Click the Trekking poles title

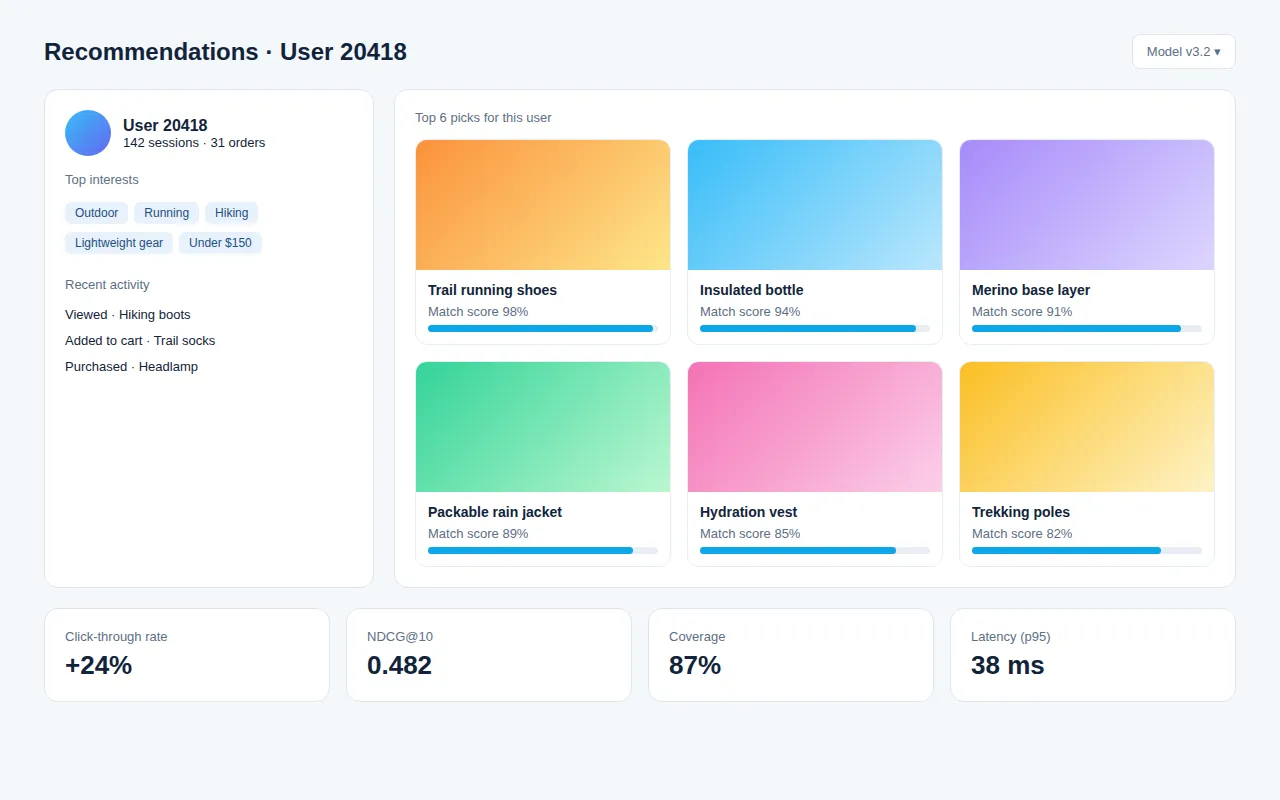click(1021, 512)
